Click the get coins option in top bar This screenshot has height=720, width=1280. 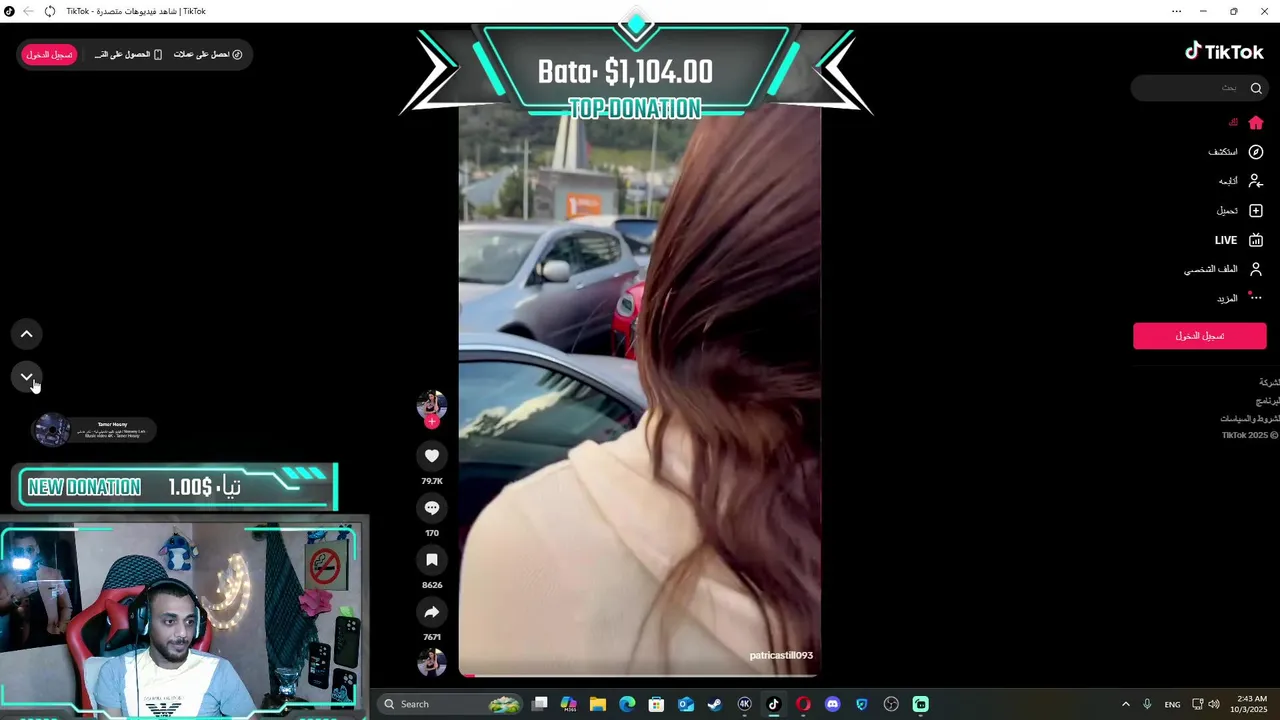[208, 54]
